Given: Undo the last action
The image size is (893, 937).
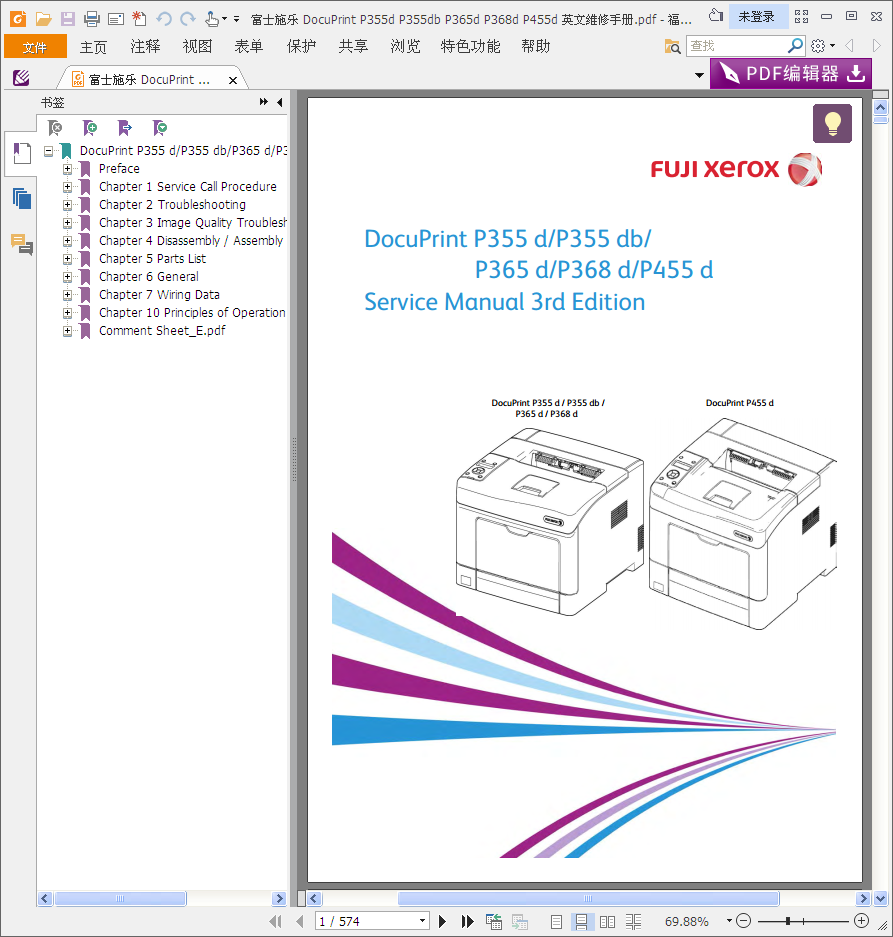Looking at the screenshot, I should coord(164,19).
